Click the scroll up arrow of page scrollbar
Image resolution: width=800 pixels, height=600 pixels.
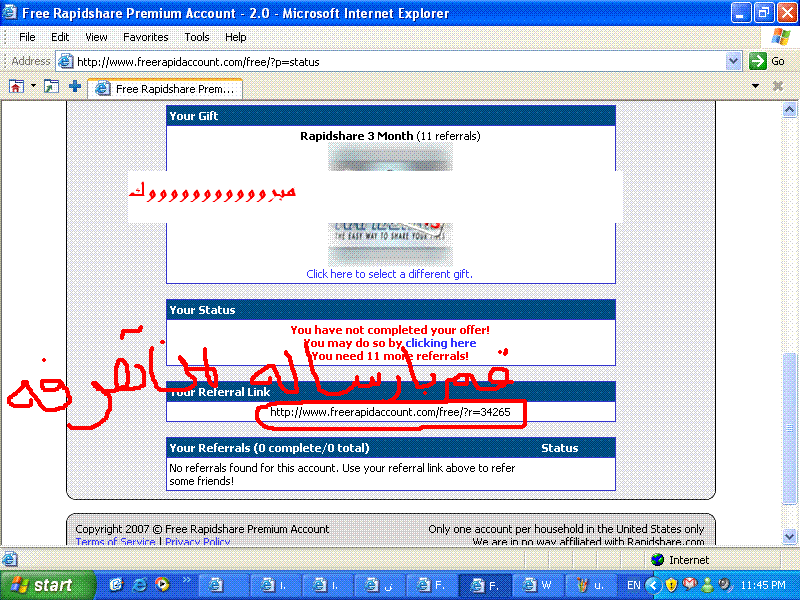pos(789,109)
